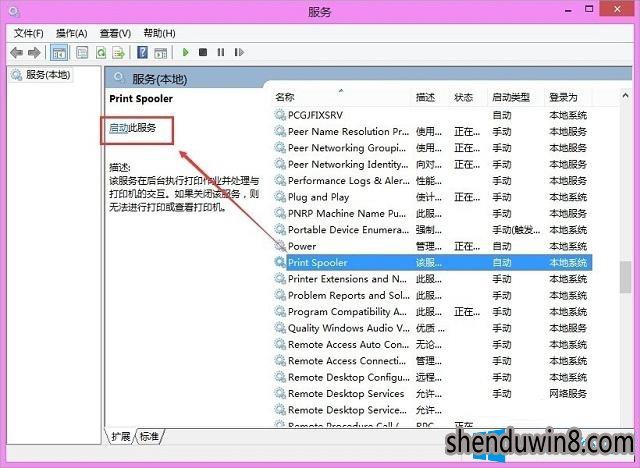The height and width of the screenshot is (468, 640).
Task: Select Remote Access Auto Con... service
Action: [x=433, y=344]
